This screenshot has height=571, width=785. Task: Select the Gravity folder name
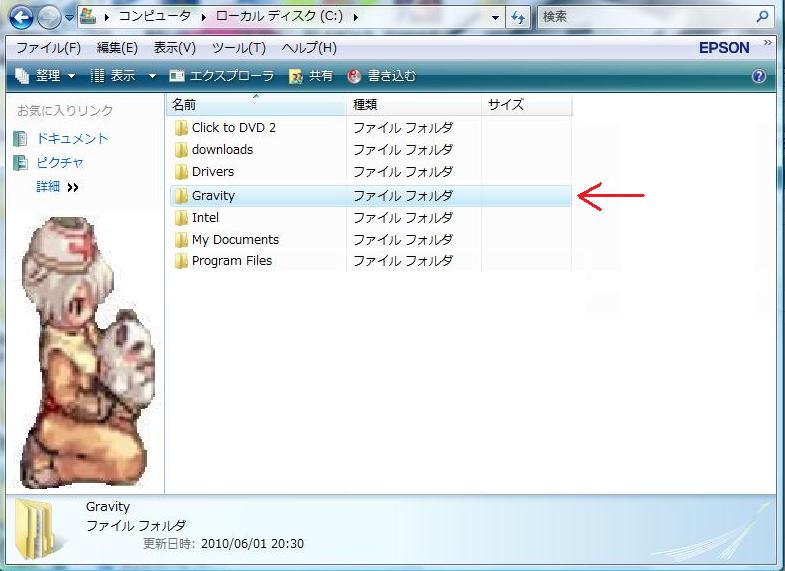pyautogui.click(x=213, y=196)
